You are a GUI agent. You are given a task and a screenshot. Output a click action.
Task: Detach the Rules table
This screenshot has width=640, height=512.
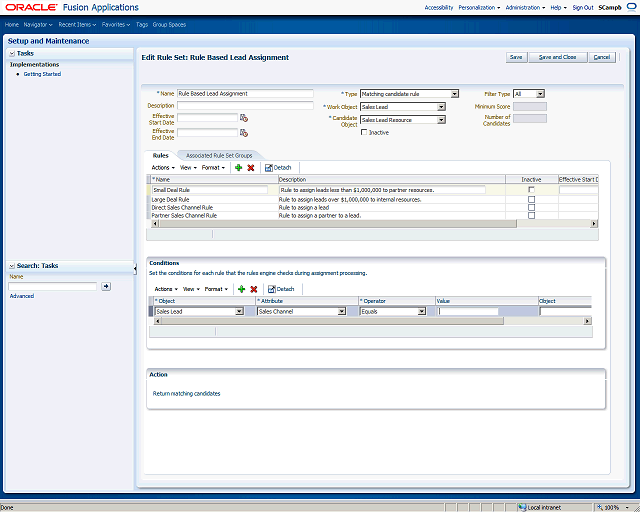[278, 167]
